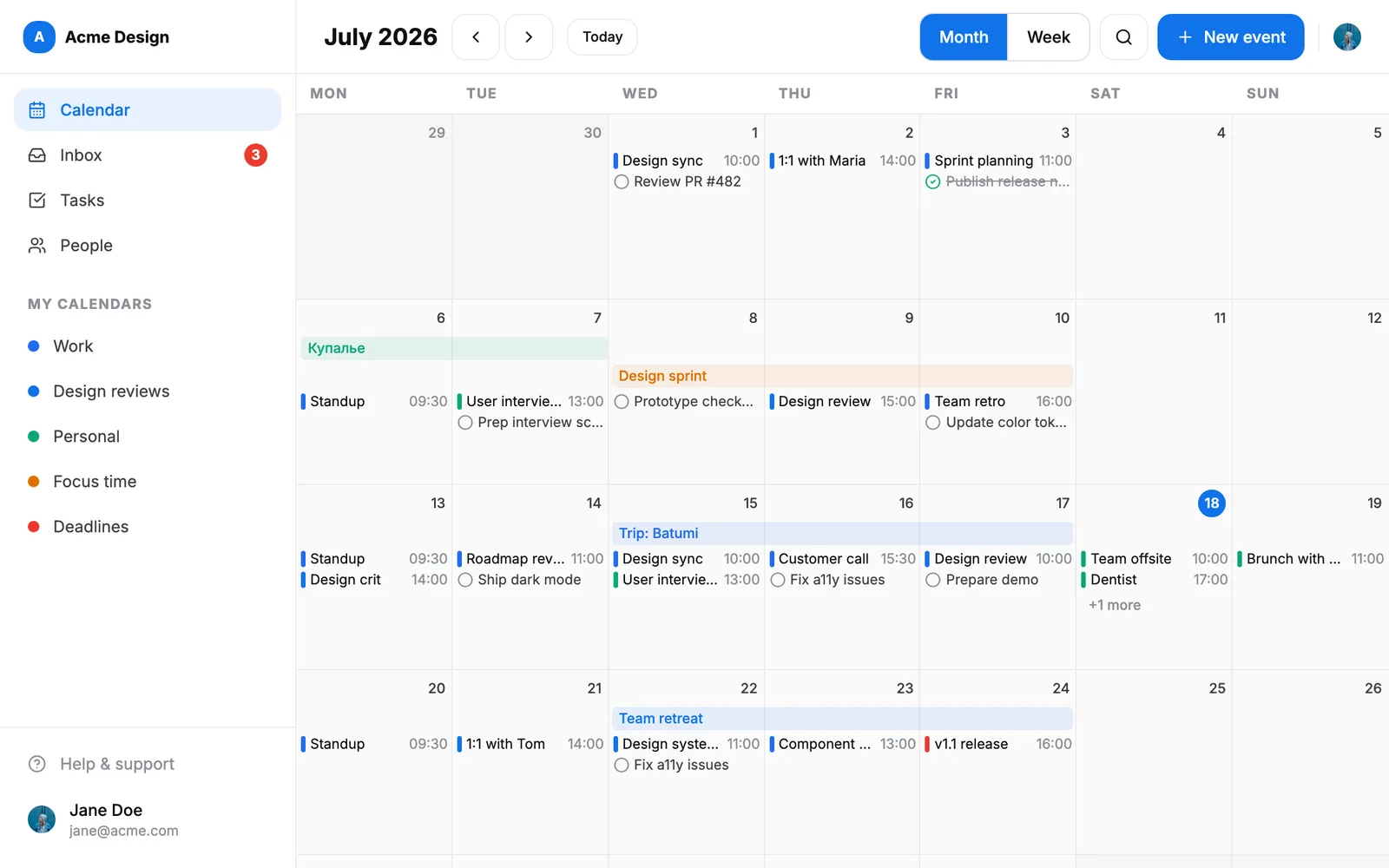
Task: Open search with the magnifier icon
Action: click(x=1123, y=36)
